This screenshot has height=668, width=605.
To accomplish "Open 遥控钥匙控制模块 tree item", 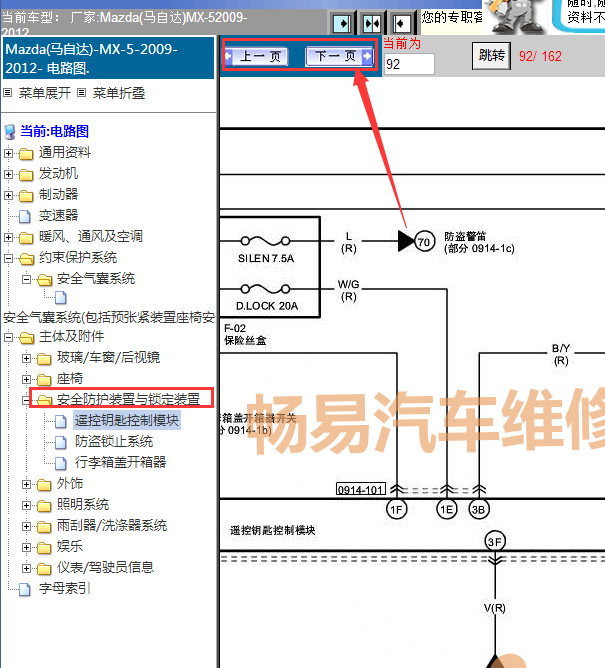I will [x=127, y=420].
